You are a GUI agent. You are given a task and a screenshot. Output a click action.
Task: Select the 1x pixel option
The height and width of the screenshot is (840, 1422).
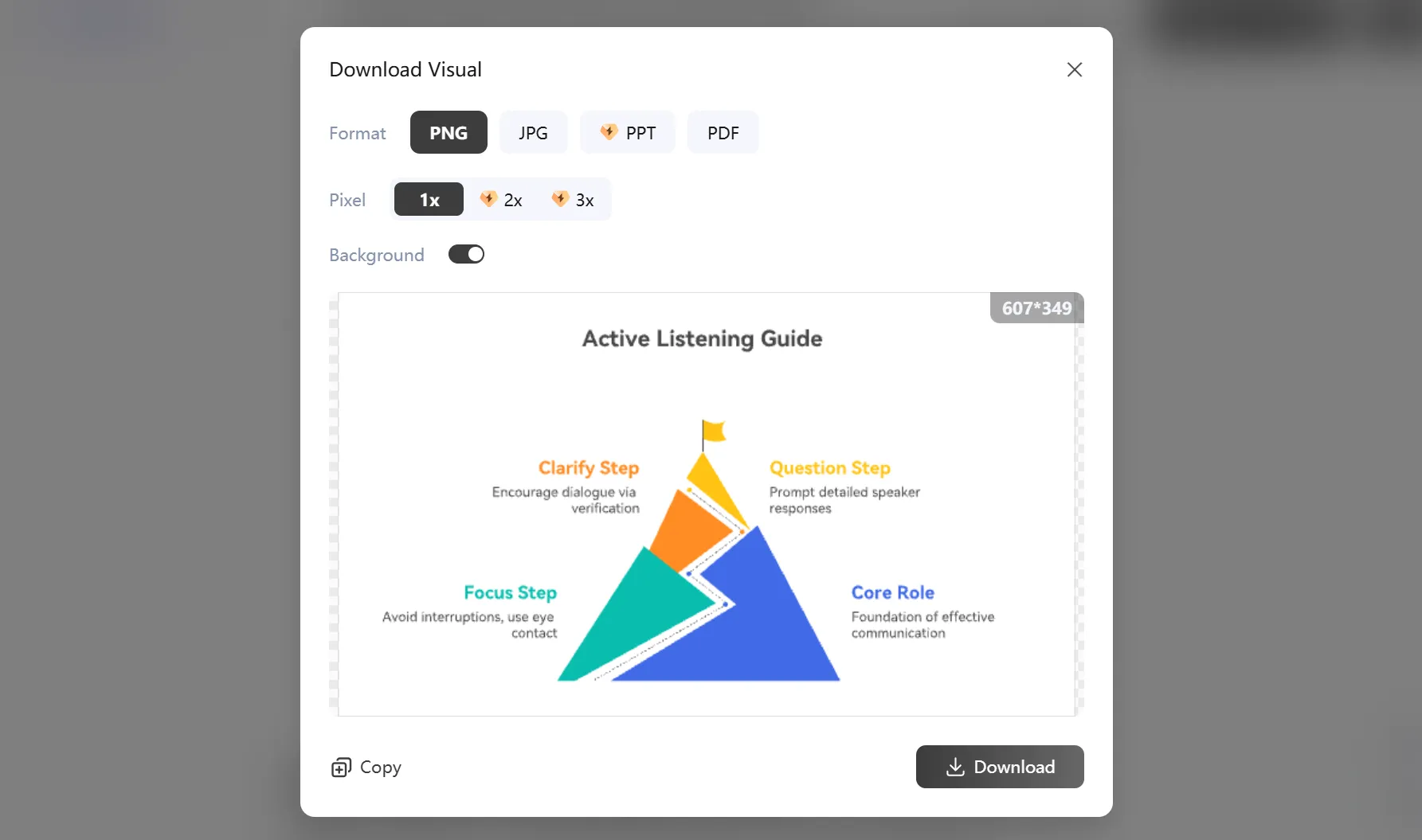(x=429, y=199)
